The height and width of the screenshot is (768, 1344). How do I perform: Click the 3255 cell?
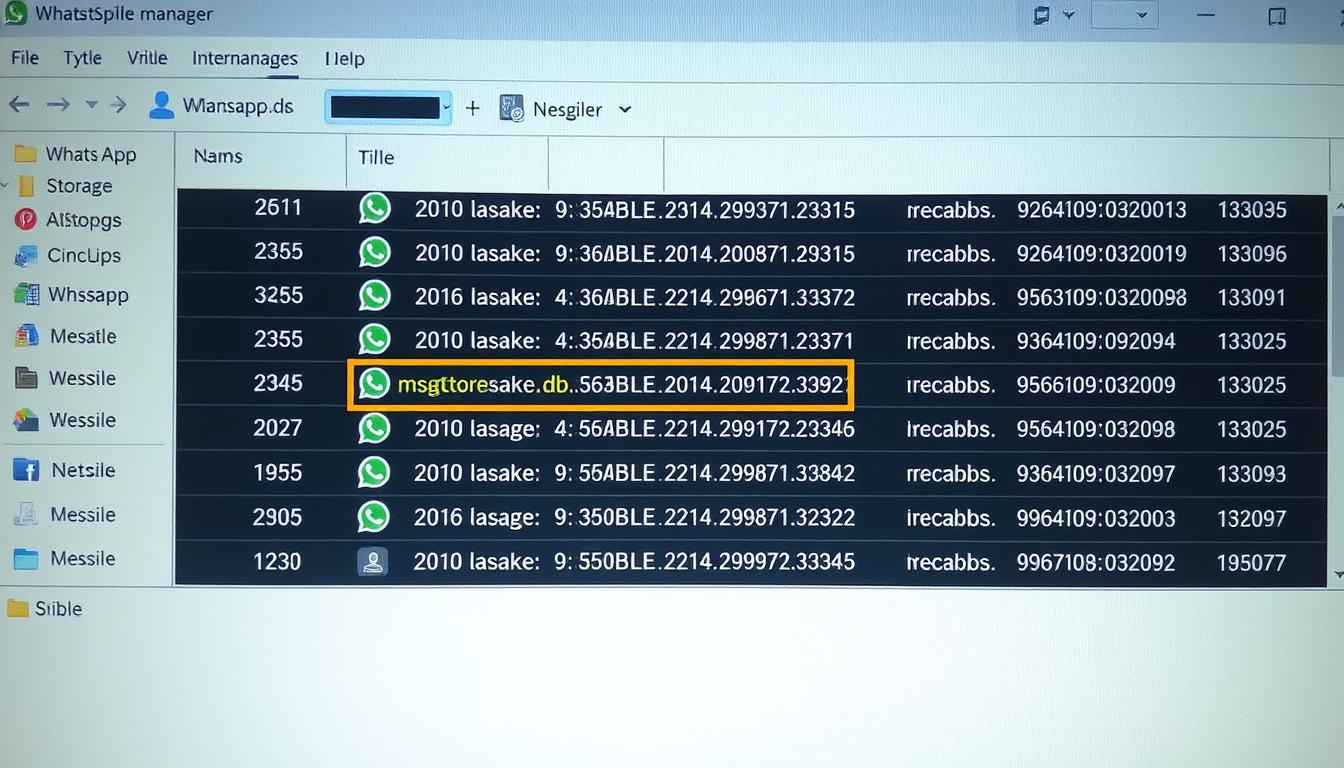point(278,296)
